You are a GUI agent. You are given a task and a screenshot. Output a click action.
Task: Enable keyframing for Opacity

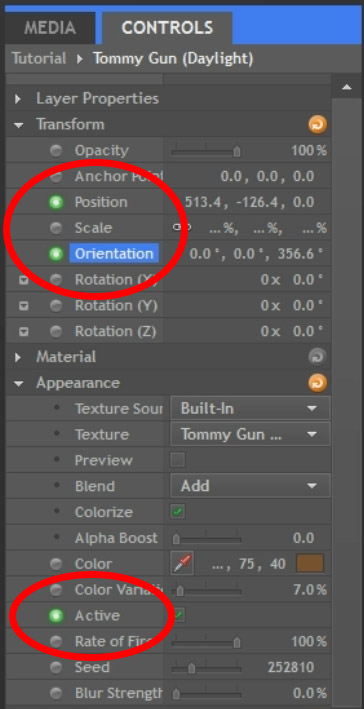click(56, 151)
